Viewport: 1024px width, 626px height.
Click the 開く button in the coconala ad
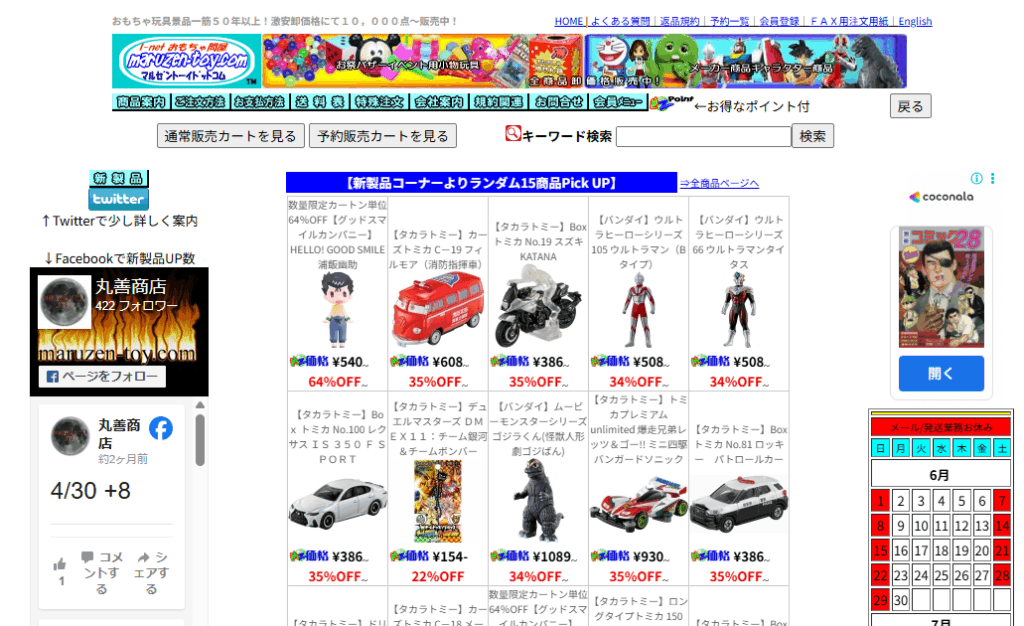tap(941, 373)
